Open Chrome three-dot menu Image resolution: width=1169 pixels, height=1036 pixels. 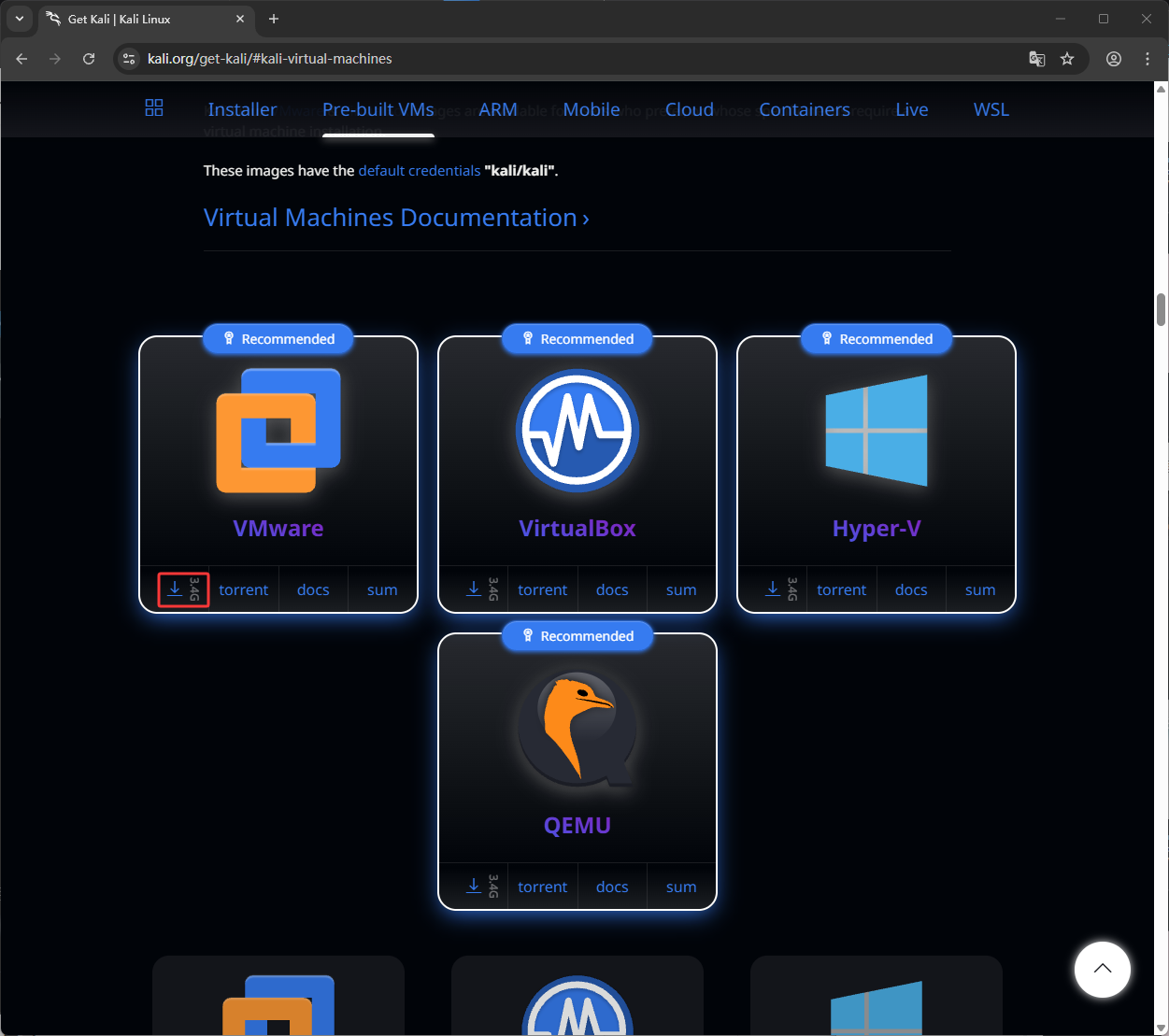click(x=1148, y=59)
